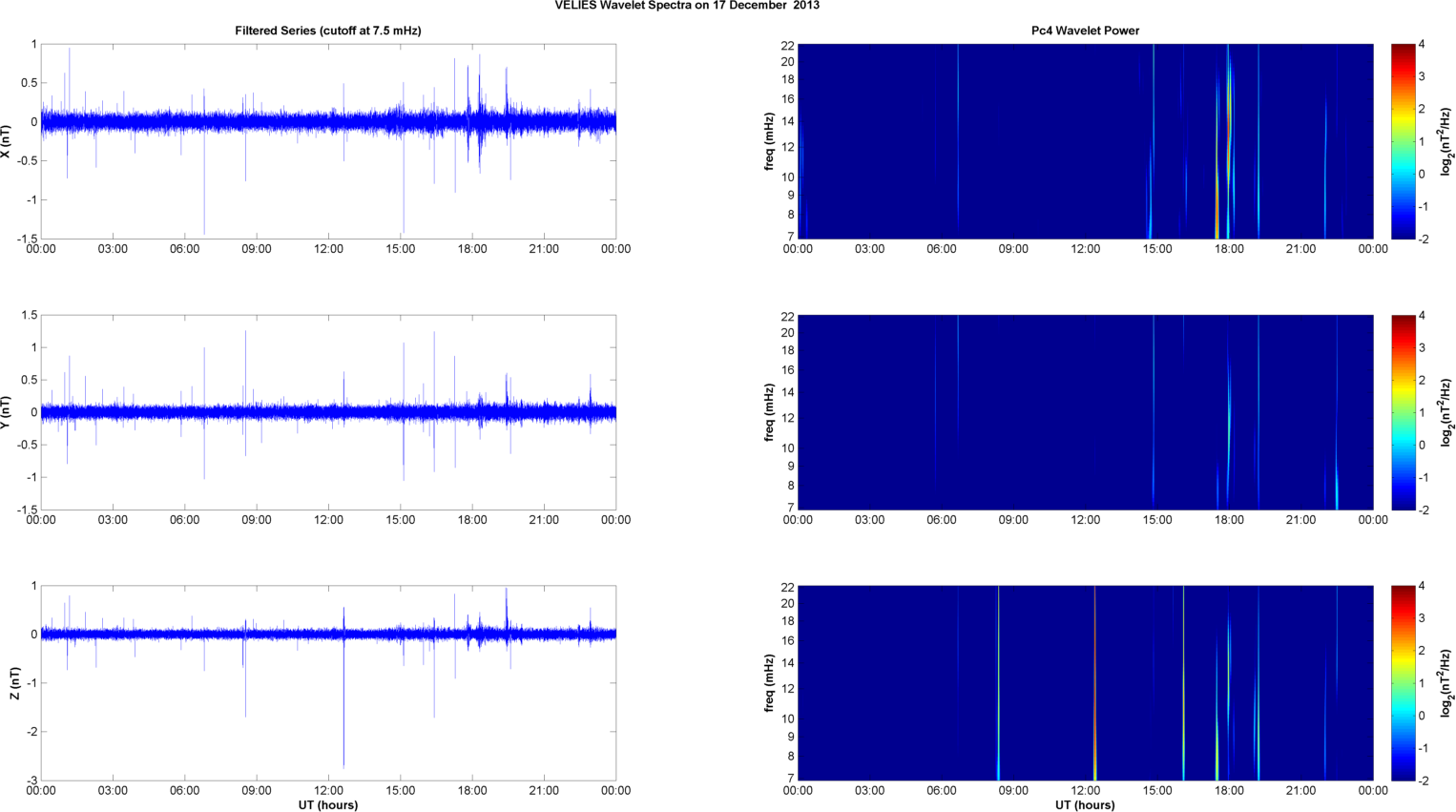Screen dimensions: 1456x812
Task: Click the "-1.5" tick on the X plot axis
Action: coord(27,239)
